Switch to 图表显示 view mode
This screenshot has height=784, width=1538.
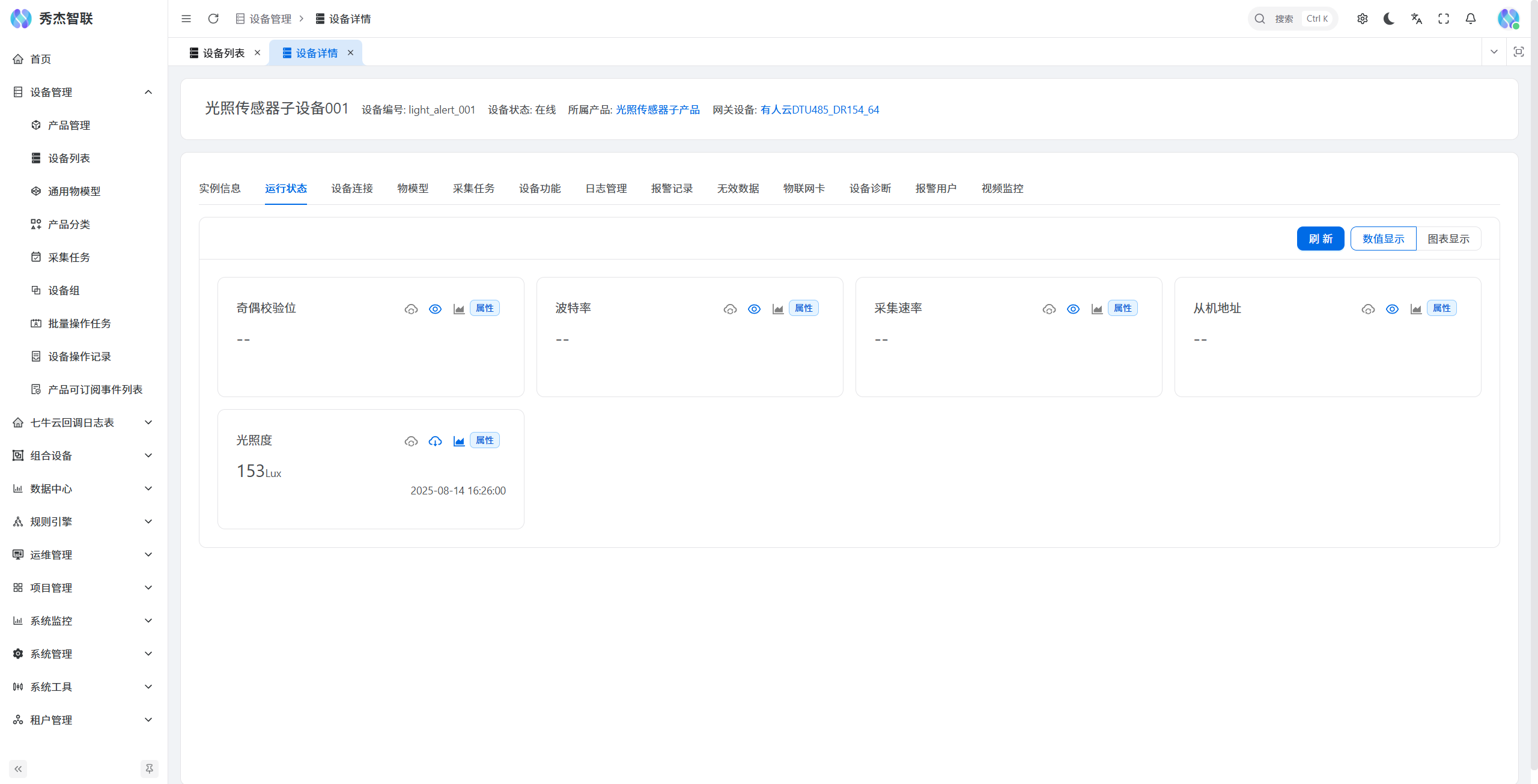pos(1448,239)
